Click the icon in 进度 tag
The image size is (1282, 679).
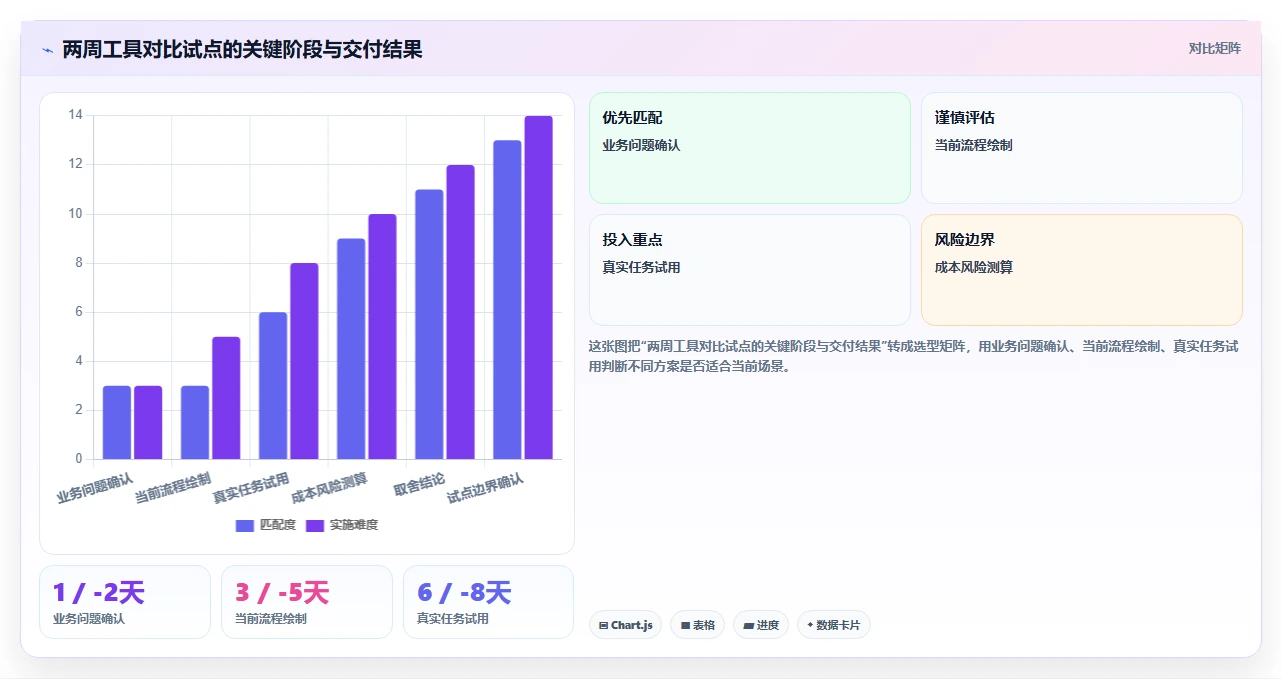[749, 625]
